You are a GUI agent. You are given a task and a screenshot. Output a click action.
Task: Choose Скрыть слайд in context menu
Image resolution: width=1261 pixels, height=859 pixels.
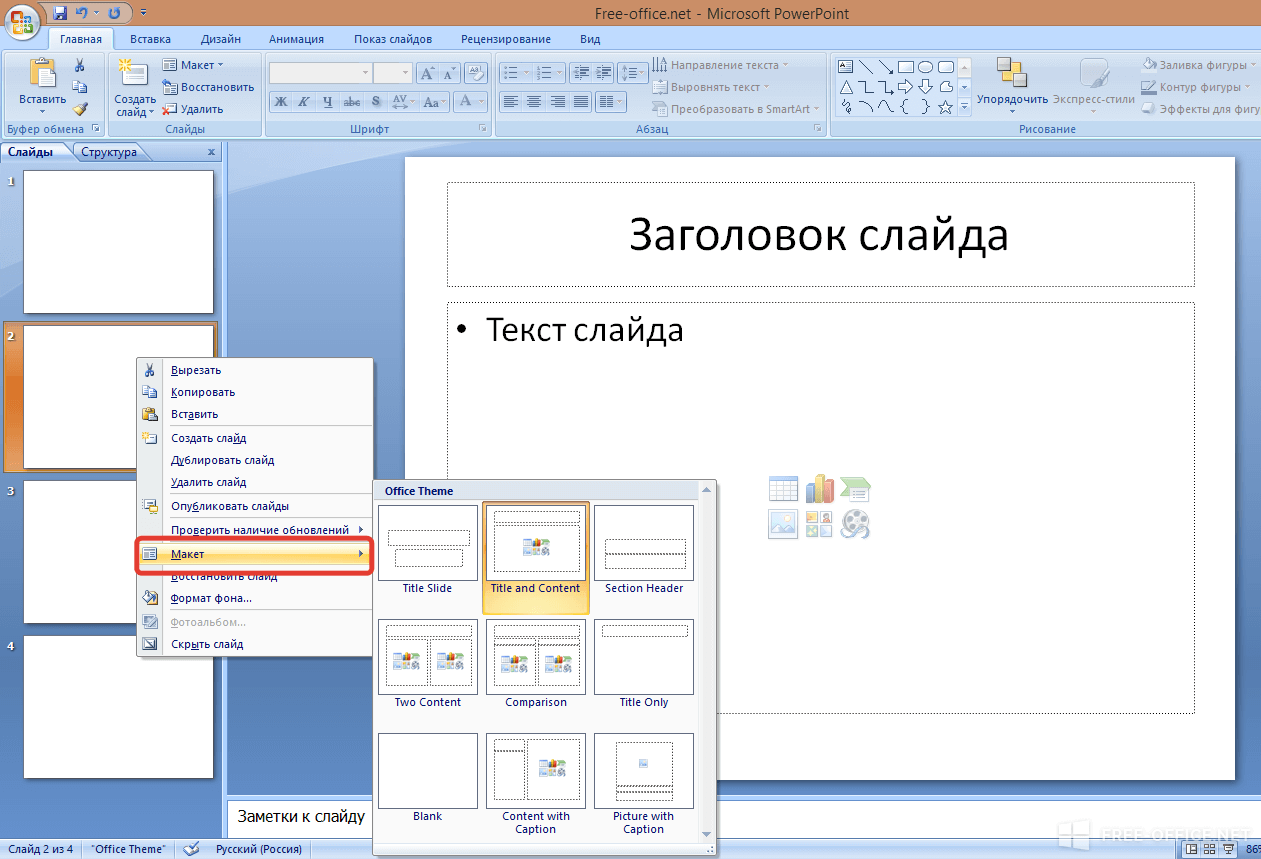254,644
